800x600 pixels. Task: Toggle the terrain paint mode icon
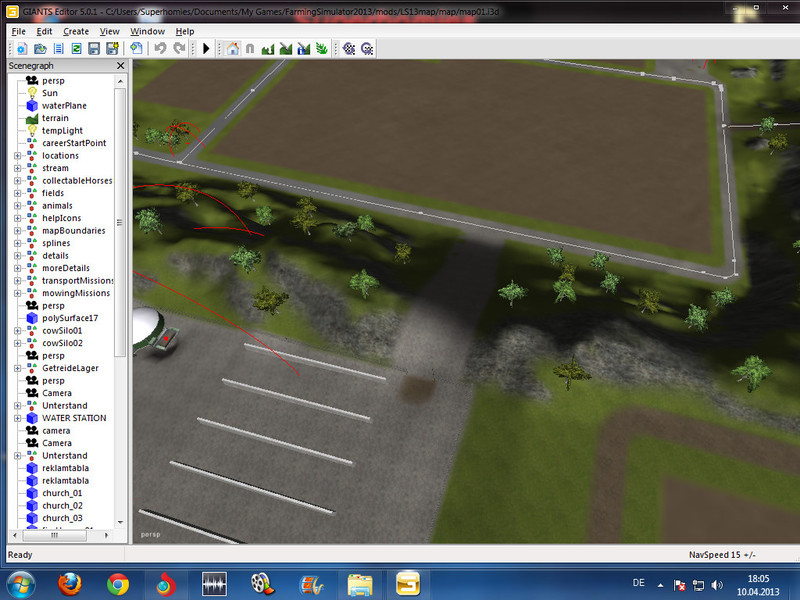pos(286,48)
